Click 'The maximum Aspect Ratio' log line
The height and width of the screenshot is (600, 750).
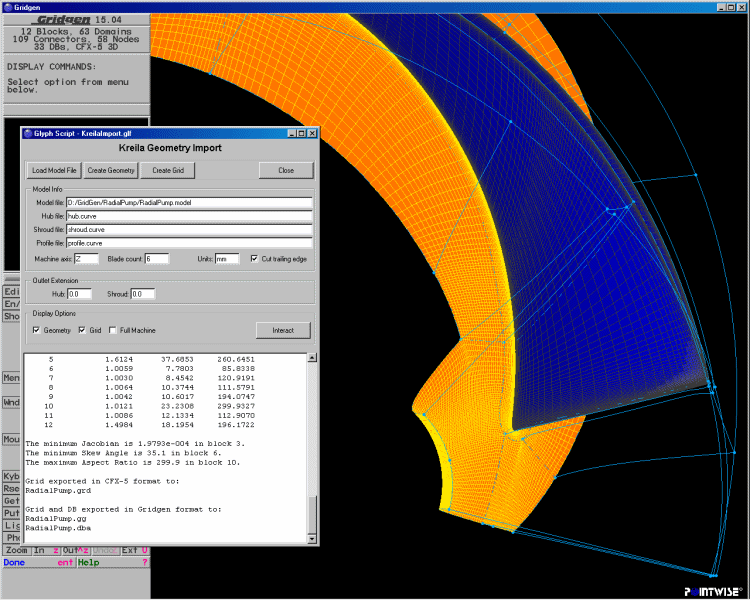point(133,463)
